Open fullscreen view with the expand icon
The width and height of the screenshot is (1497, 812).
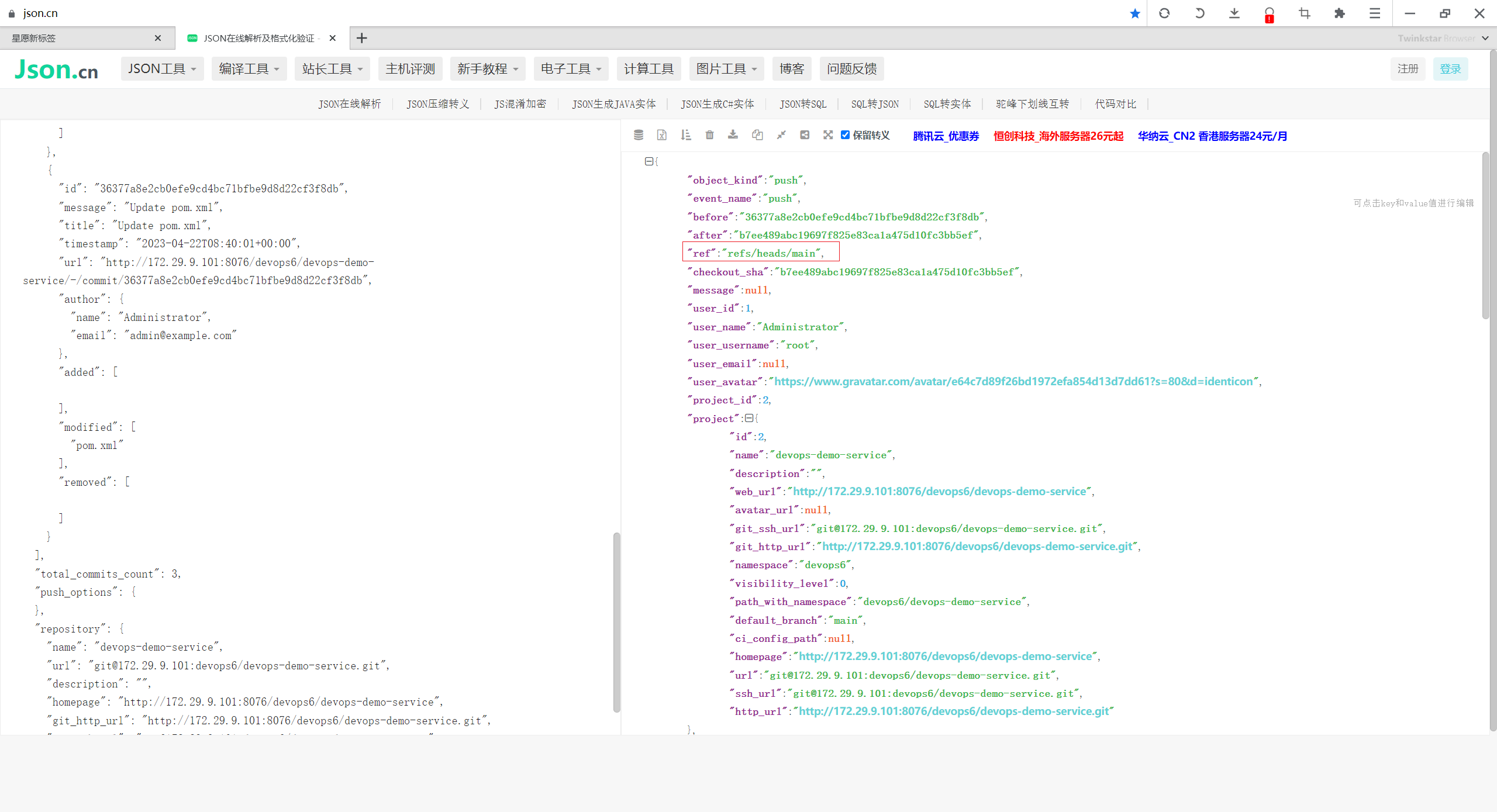[x=828, y=135]
